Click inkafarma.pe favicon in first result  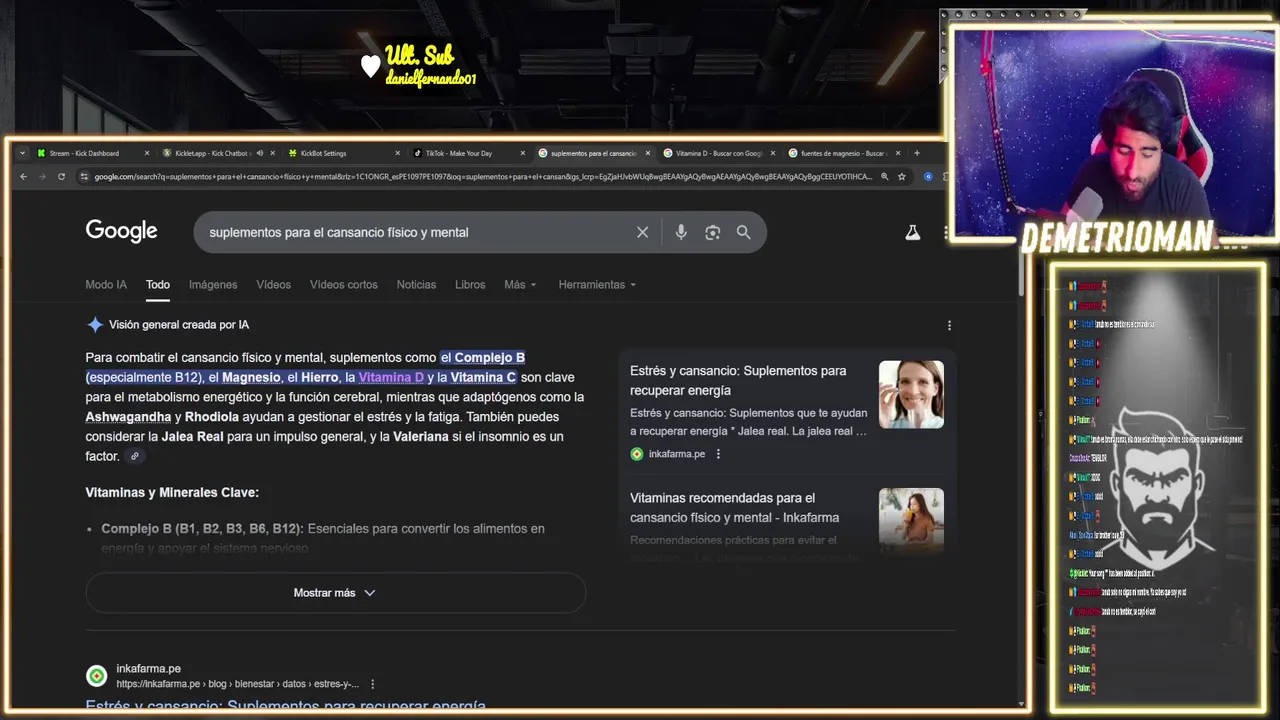[96, 676]
